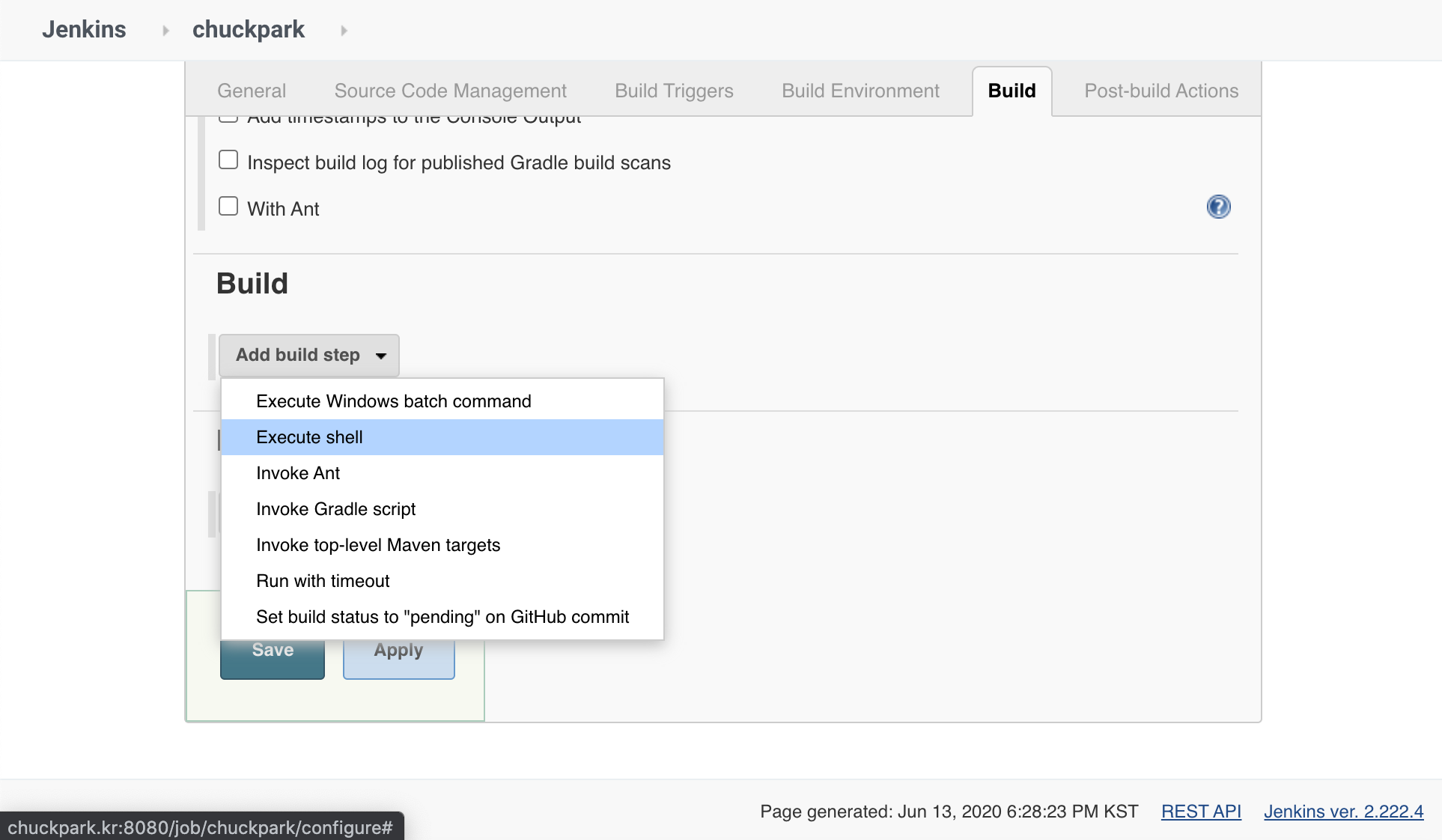
Task: Click the help icon beside With Ant
Action: click(1218, 207)
